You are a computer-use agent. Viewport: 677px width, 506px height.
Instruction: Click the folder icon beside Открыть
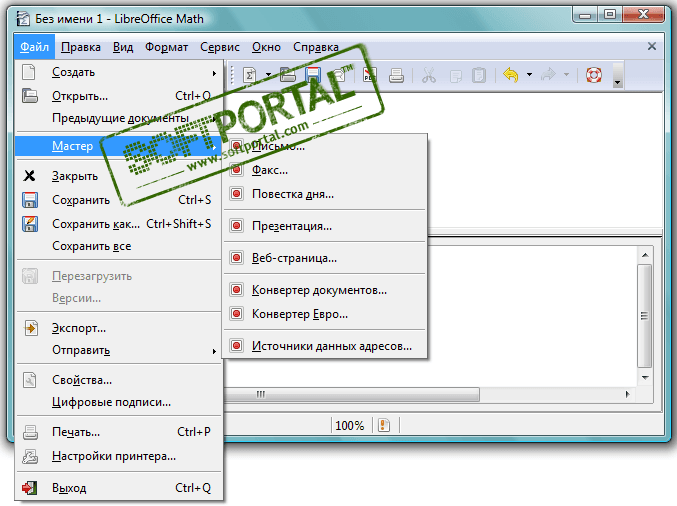[29, 95]
